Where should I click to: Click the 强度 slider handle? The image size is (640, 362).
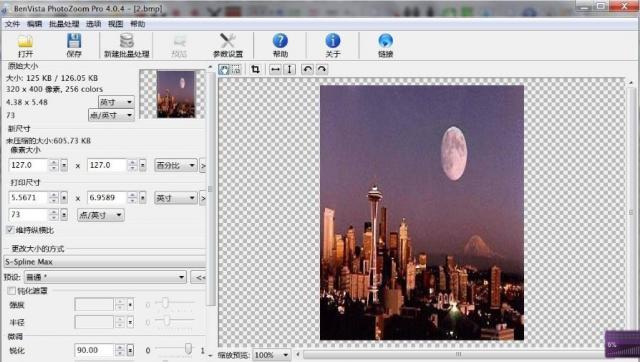pyautogui.click(x=165, y=303)
